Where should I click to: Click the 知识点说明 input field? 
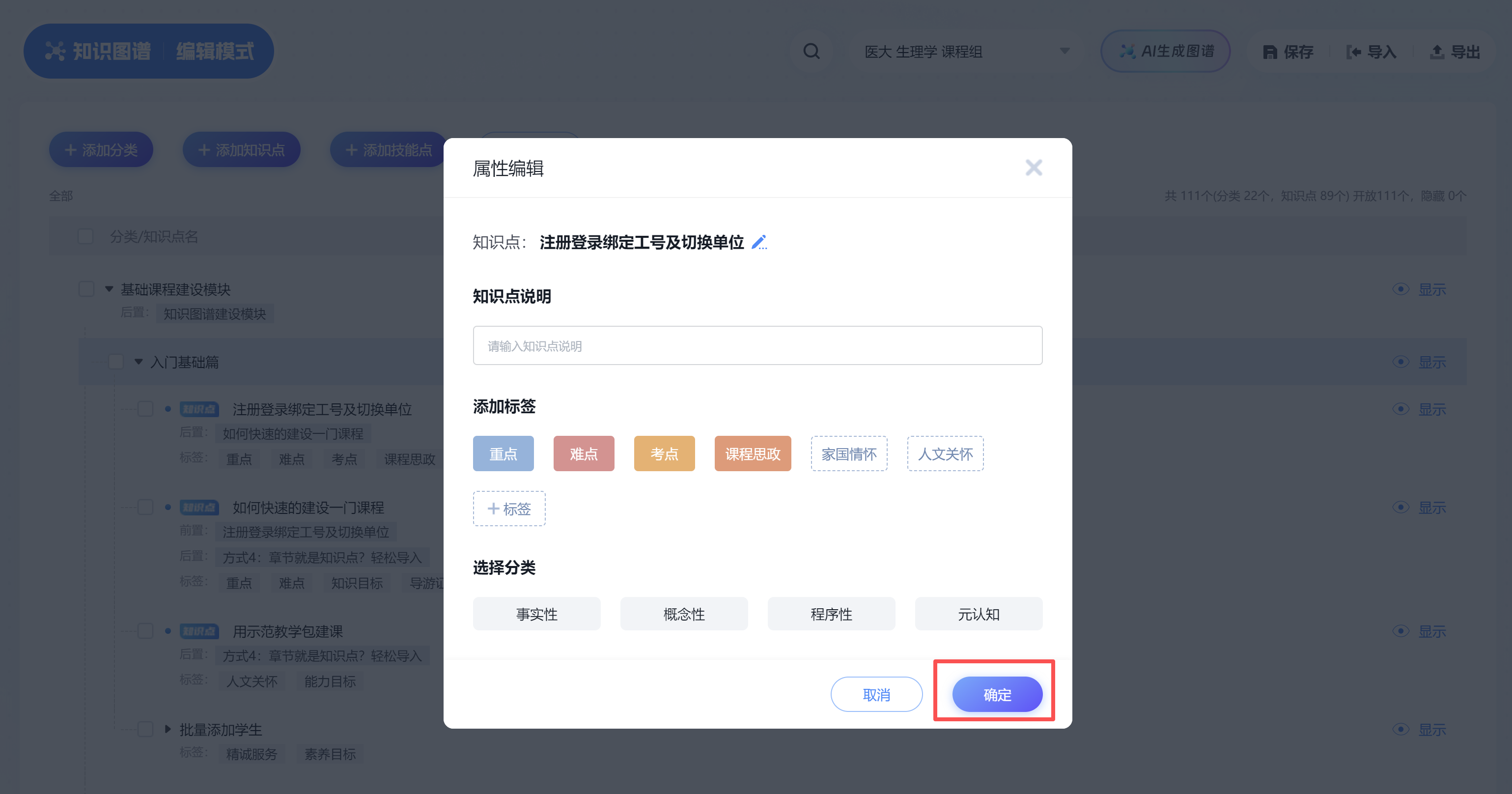pos(757,345)
